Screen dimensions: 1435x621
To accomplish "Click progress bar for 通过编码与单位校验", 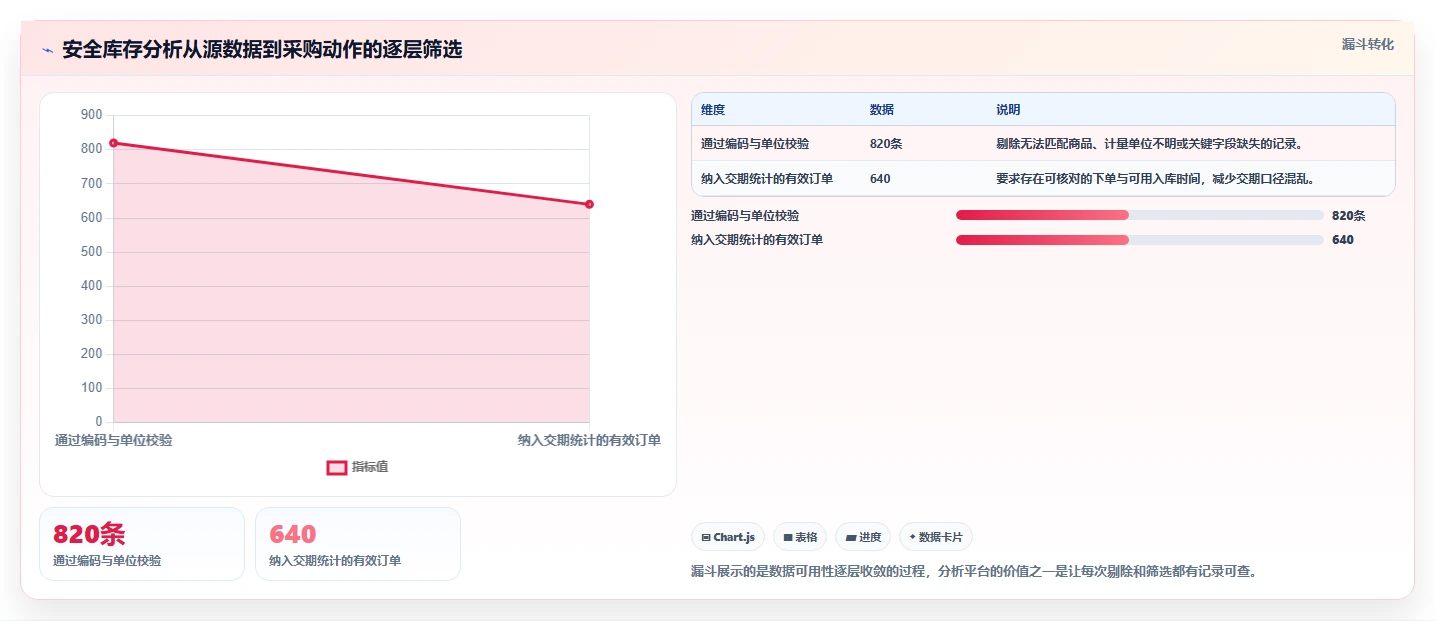I will [x=1140, y=215].
